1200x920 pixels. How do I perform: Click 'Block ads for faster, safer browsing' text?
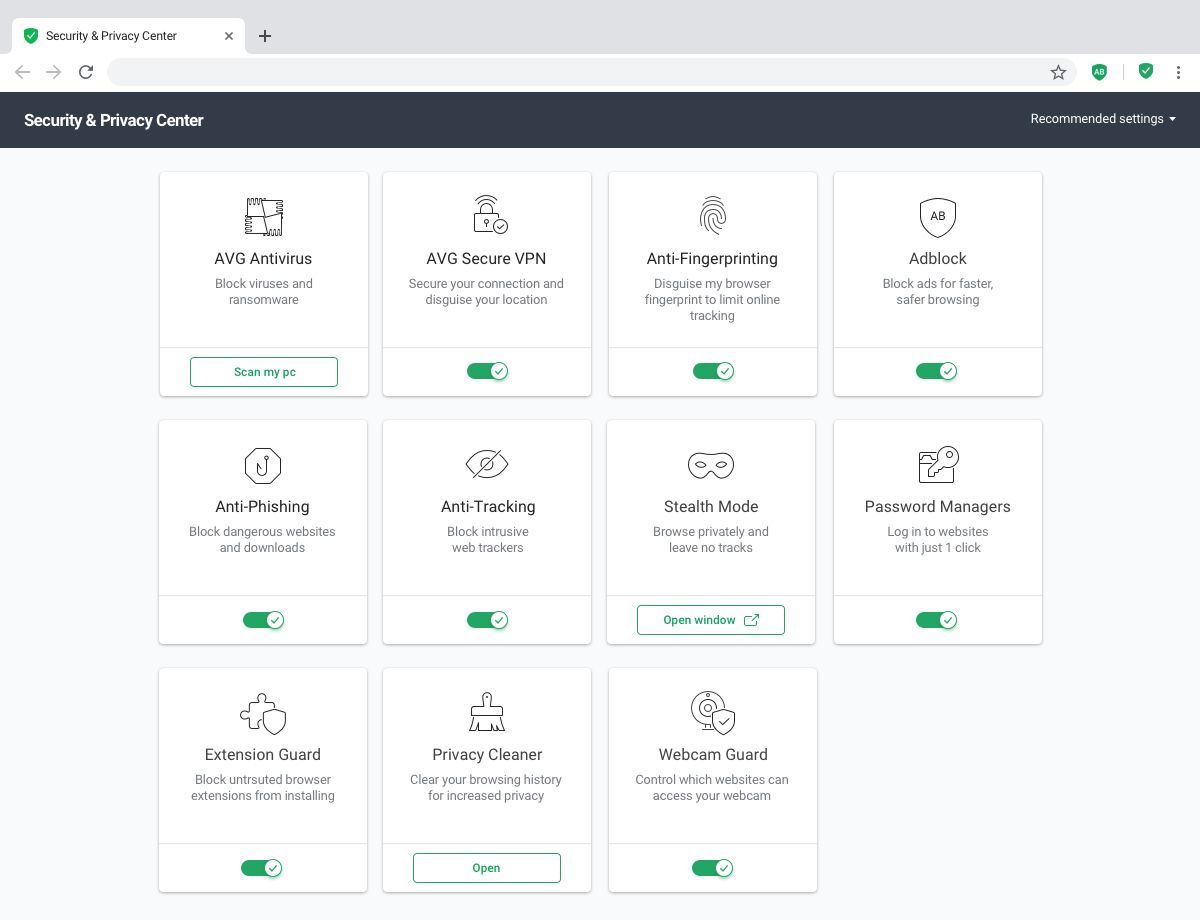click(x=938, y=292)
